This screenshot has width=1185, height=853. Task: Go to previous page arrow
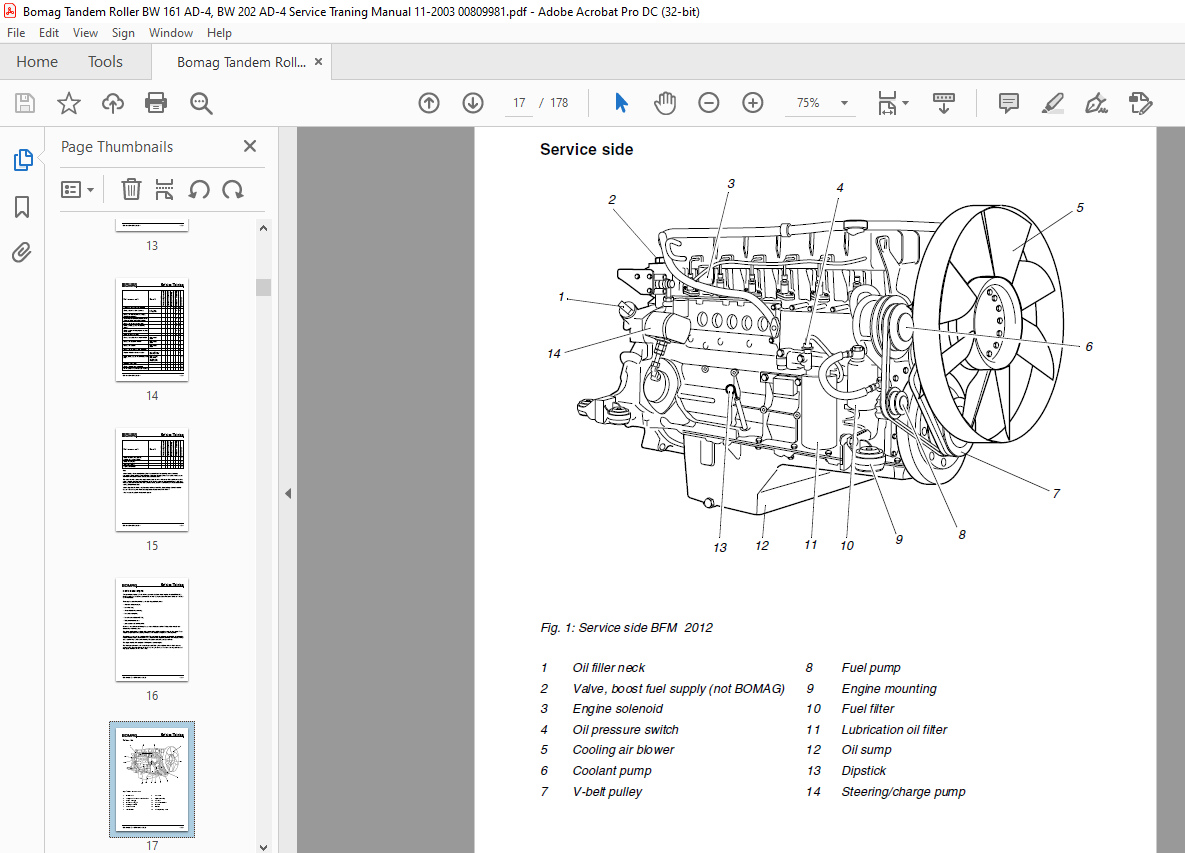[429, 103]
